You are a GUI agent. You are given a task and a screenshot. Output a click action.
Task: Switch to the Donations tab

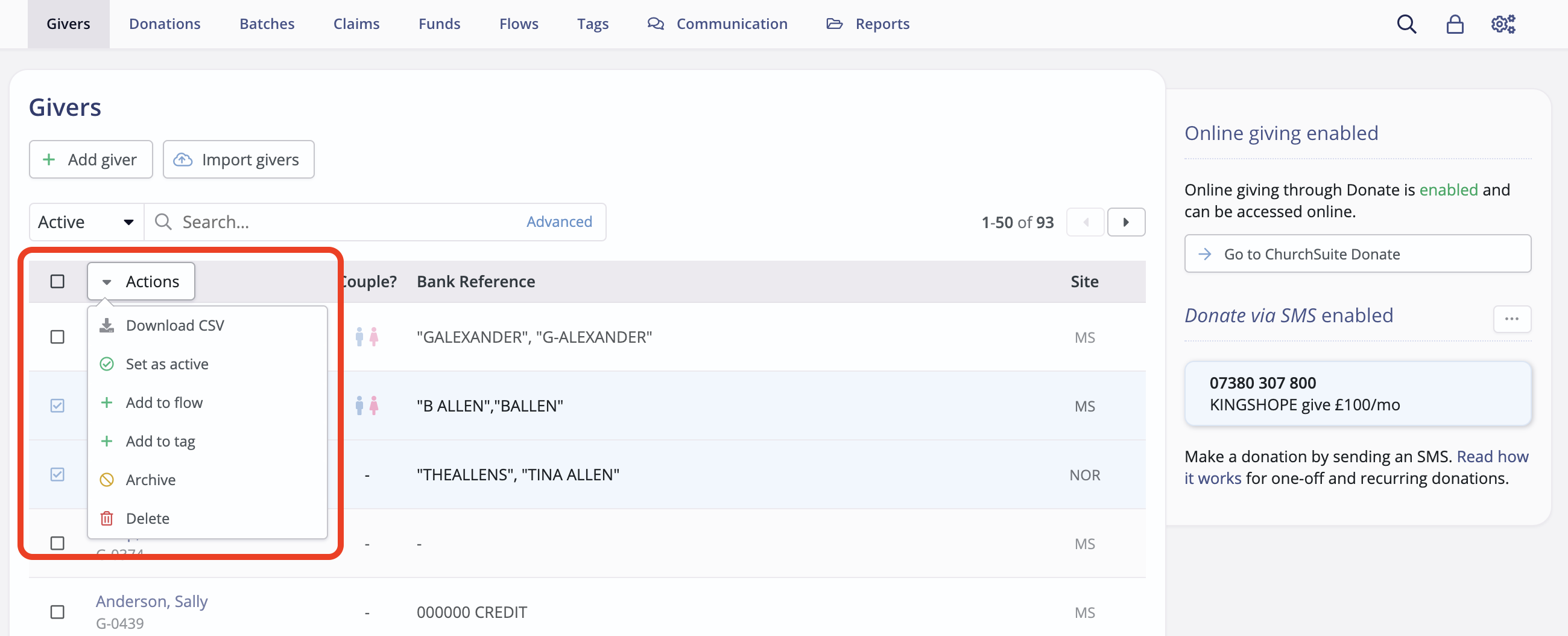pyautogui.click(x=165, y=24)
